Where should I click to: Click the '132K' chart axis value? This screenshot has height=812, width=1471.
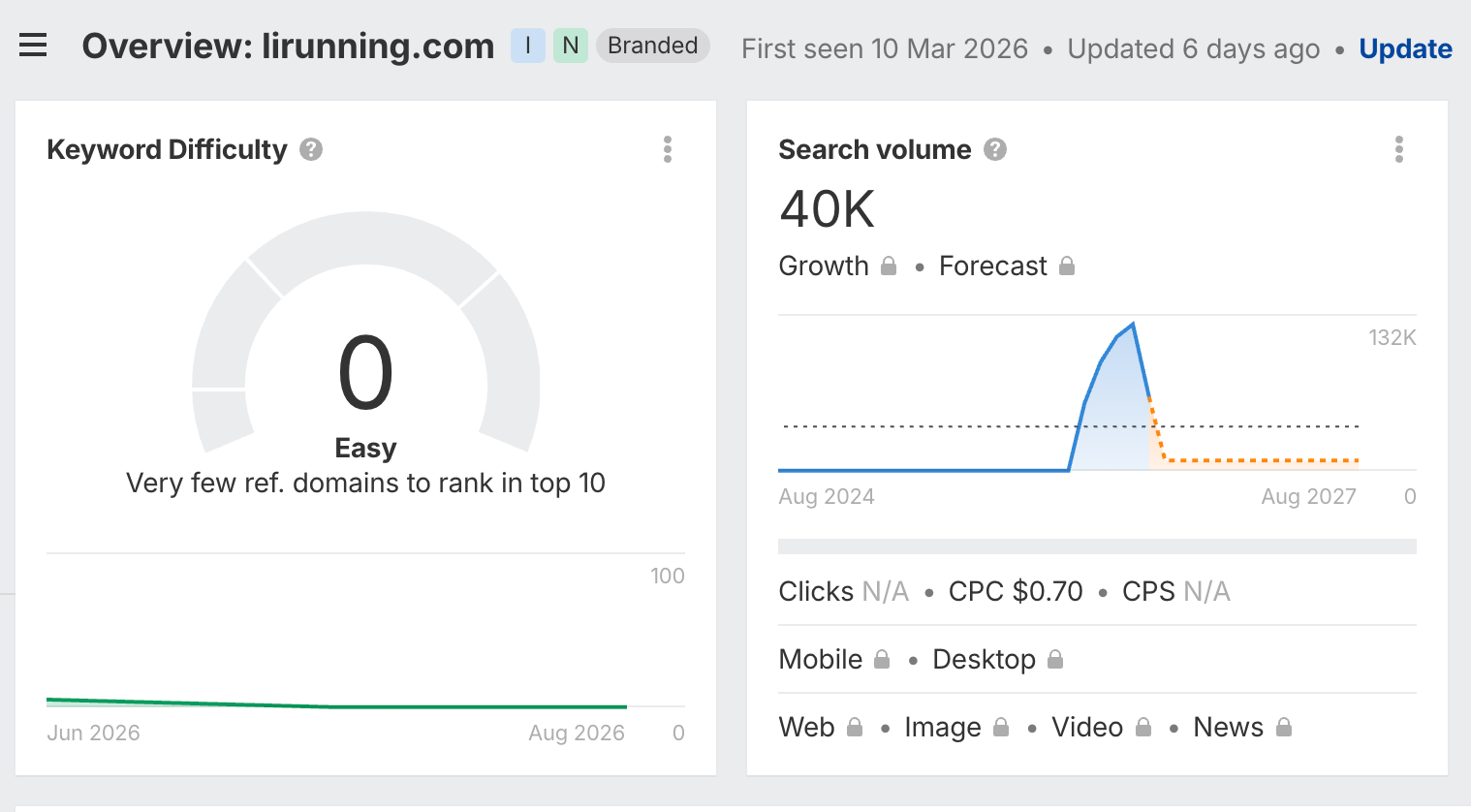coord(1393,337)
